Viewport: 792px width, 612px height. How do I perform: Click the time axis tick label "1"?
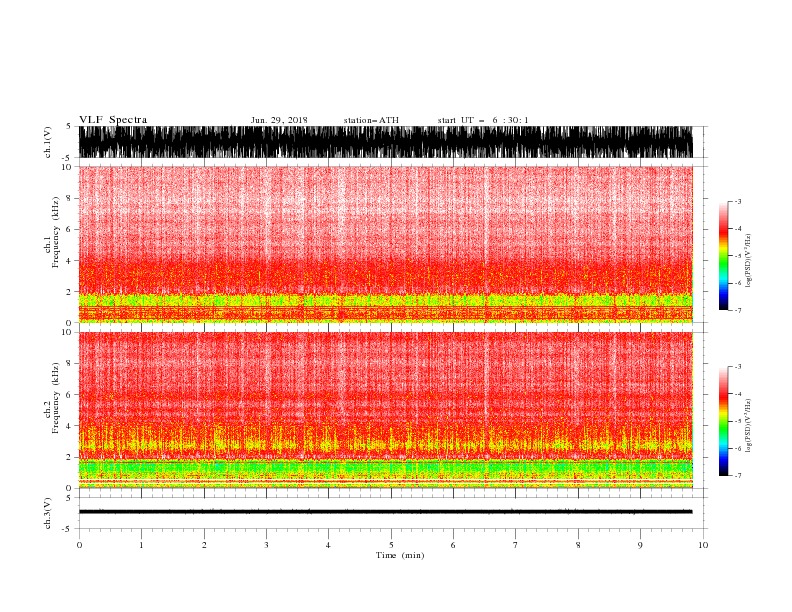[141, 545]
